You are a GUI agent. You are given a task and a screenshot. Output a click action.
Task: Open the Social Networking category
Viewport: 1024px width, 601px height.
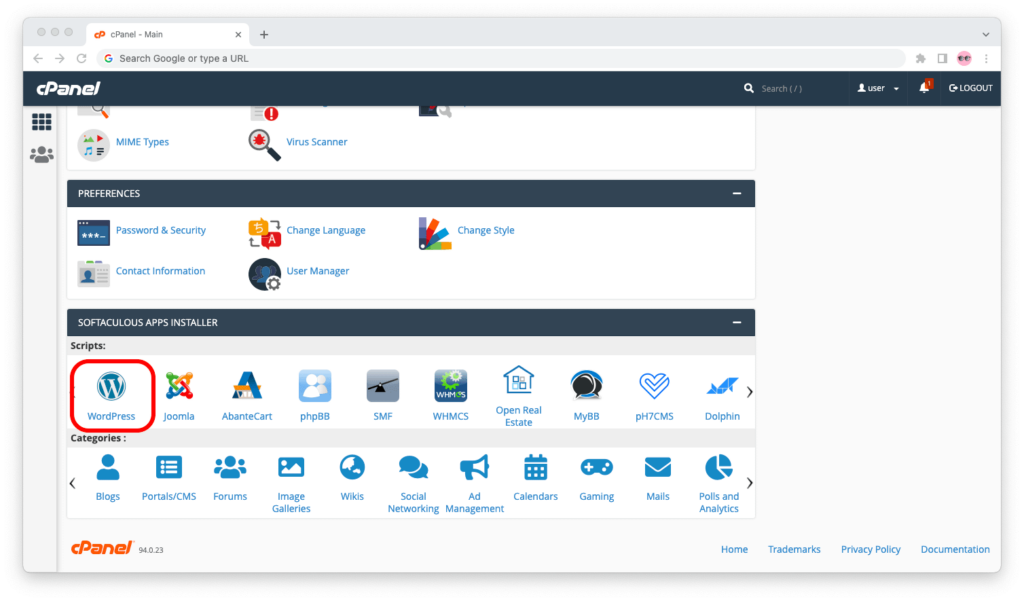coord(413,483)
